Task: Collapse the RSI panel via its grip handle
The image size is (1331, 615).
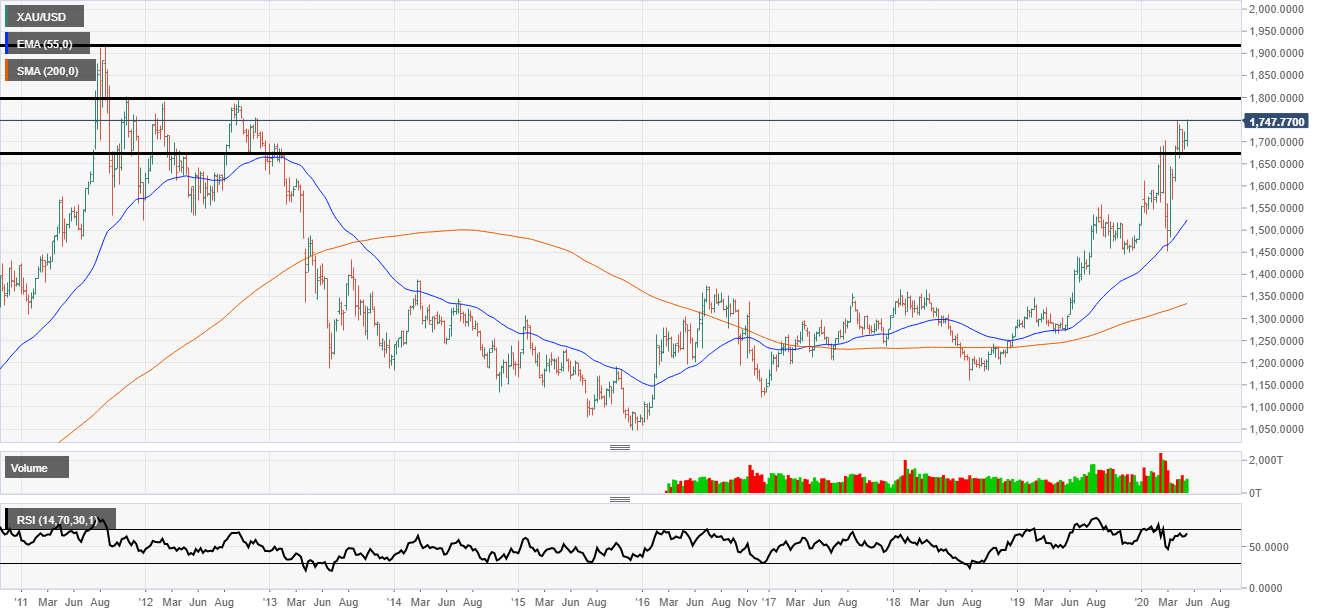Action: [620, 497]
